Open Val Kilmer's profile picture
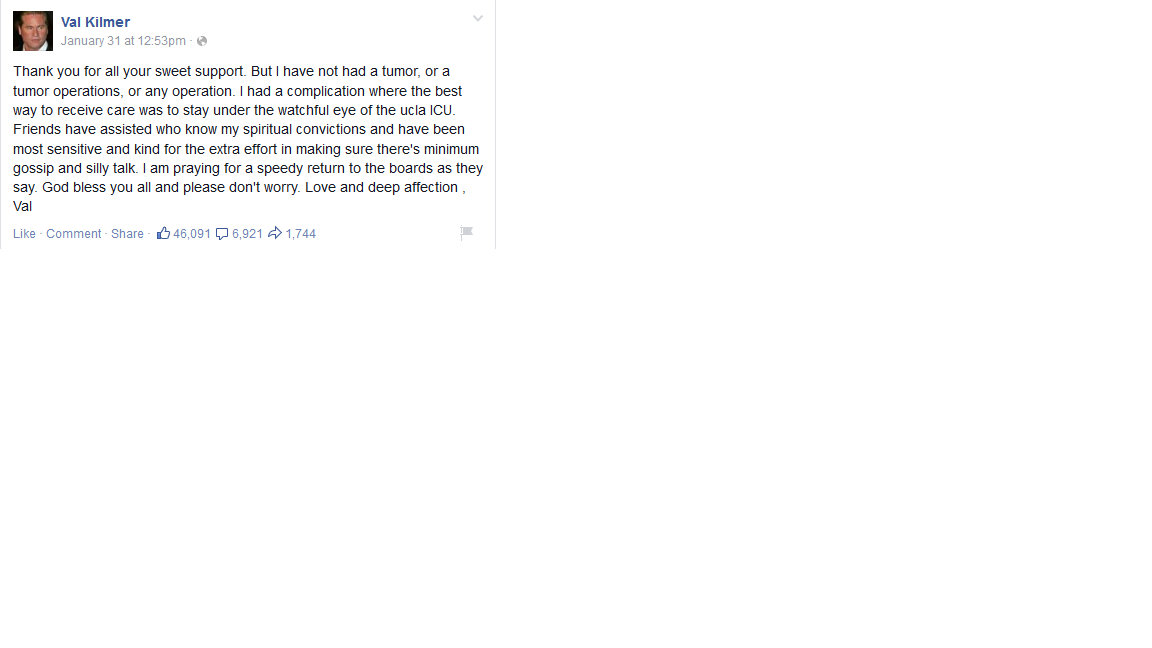 coord(33,31)
